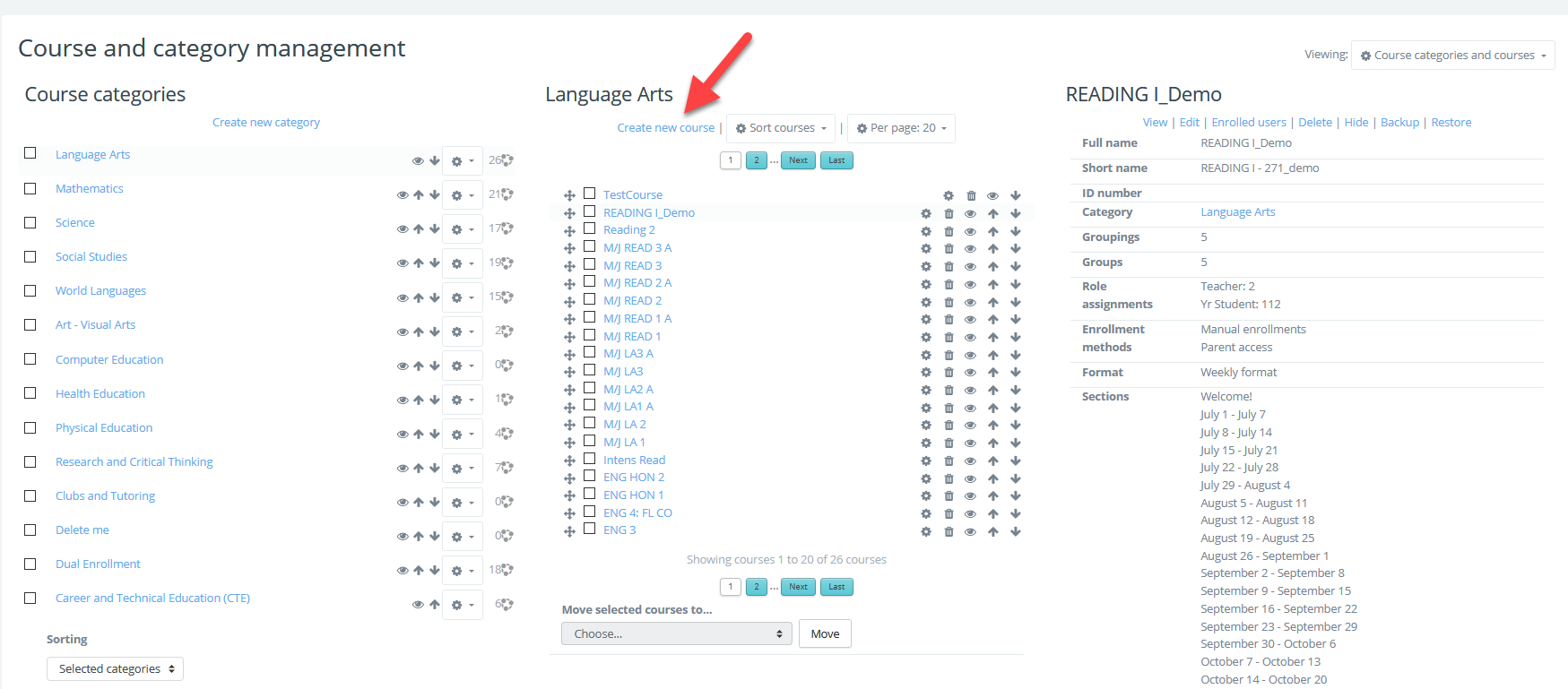Move Science category up with arrow

(x=419, y=228)
